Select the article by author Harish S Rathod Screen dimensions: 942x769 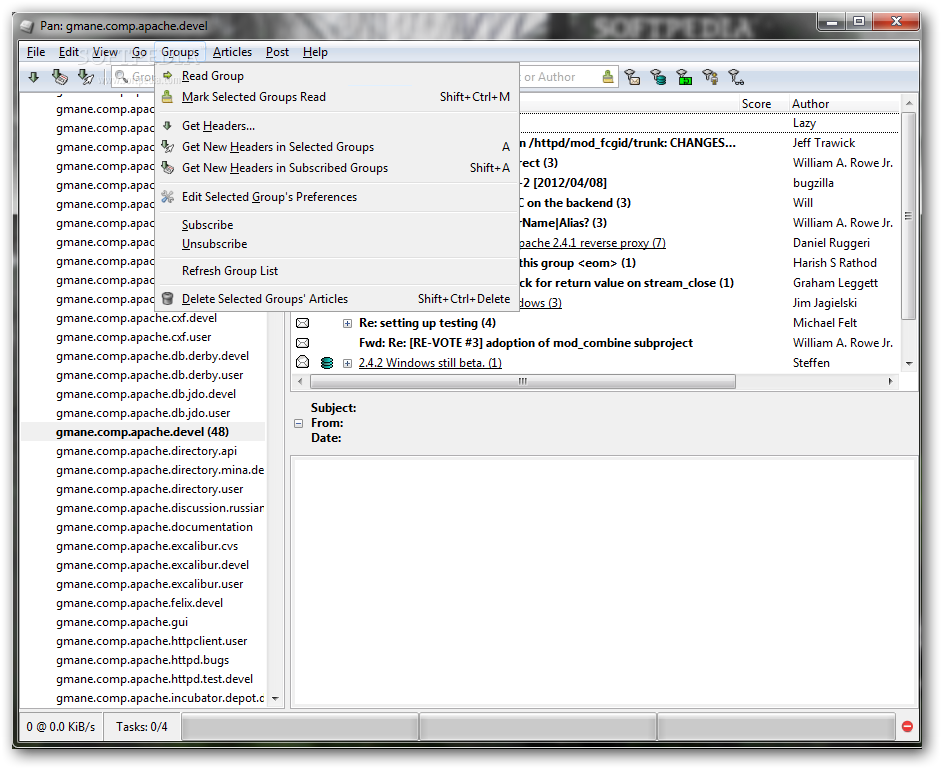click(x=834, y=263)
